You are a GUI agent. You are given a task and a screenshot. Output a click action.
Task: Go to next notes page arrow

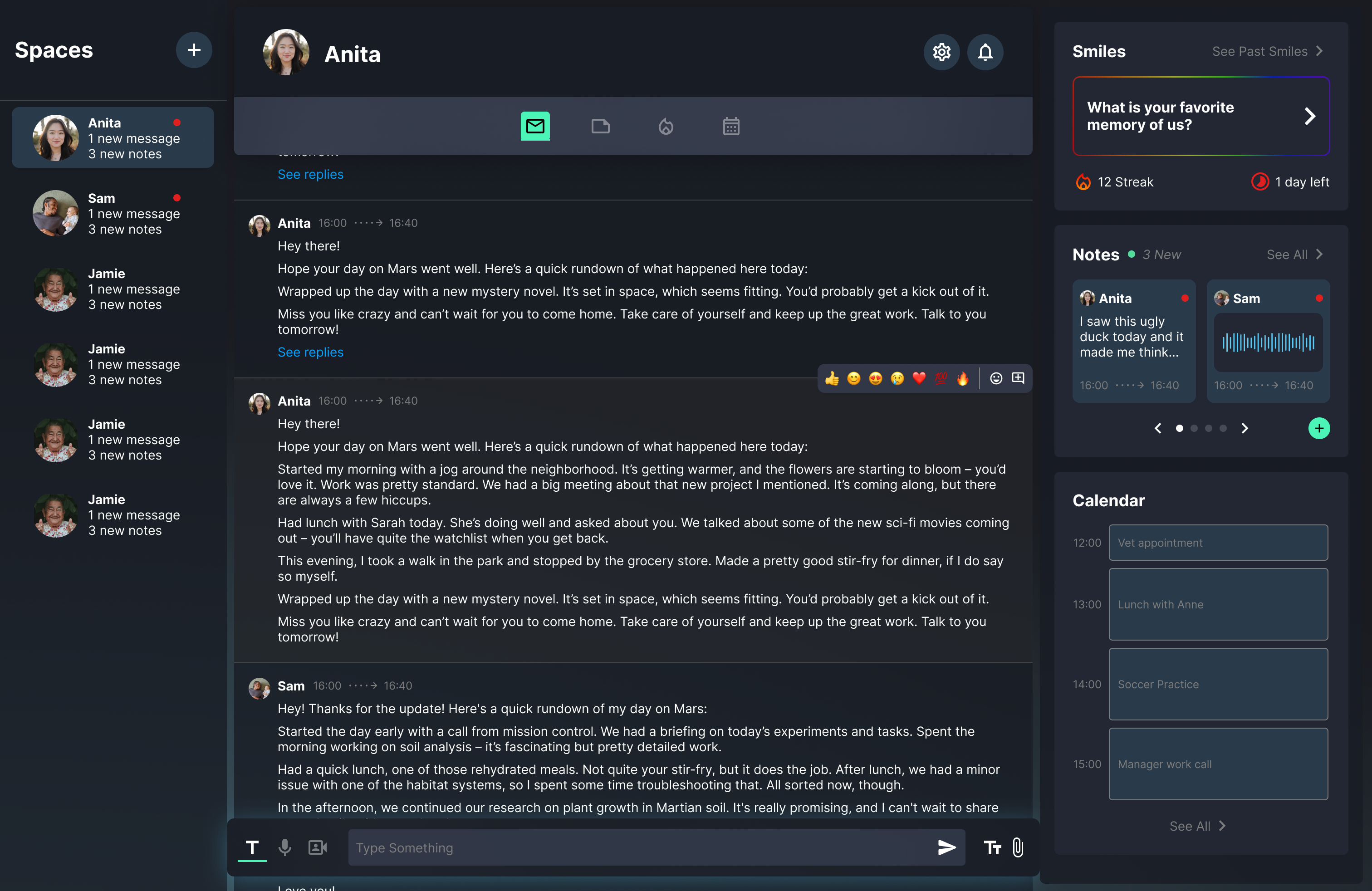[1245, 428]
